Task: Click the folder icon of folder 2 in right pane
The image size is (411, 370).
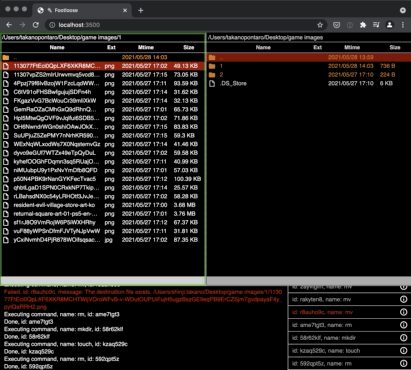Action: (x=212, y=75)
